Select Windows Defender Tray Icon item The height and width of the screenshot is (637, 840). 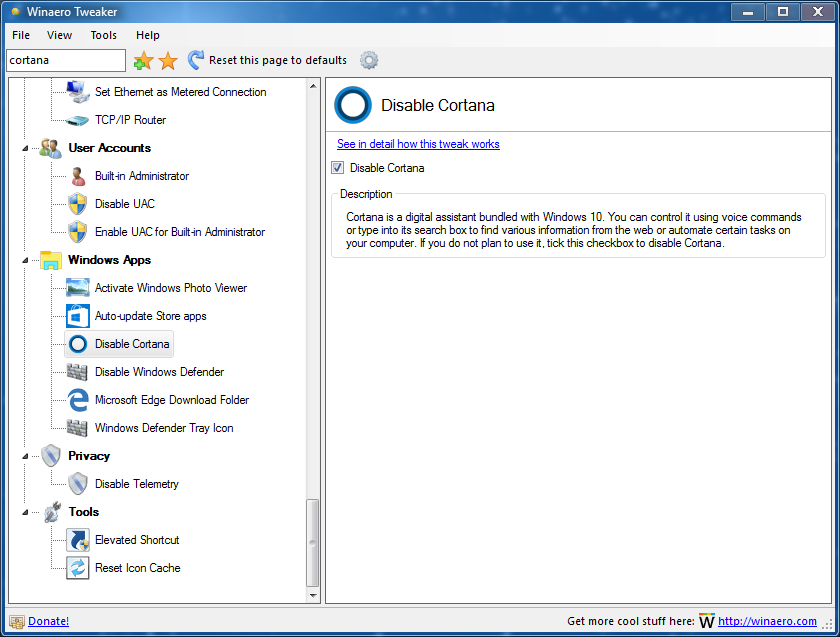pyautogui.click(x=164, y=428)
